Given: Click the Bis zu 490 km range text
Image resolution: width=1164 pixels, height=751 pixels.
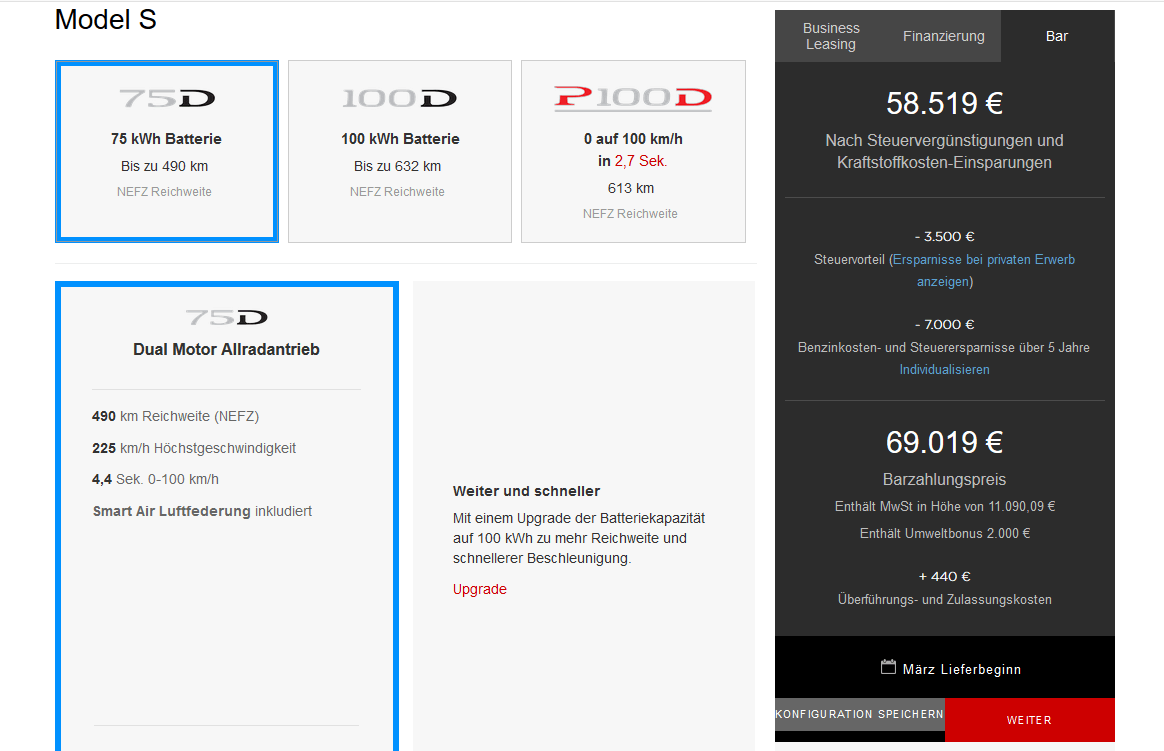Looking at the screenshot, I should (x=164, y=166).
